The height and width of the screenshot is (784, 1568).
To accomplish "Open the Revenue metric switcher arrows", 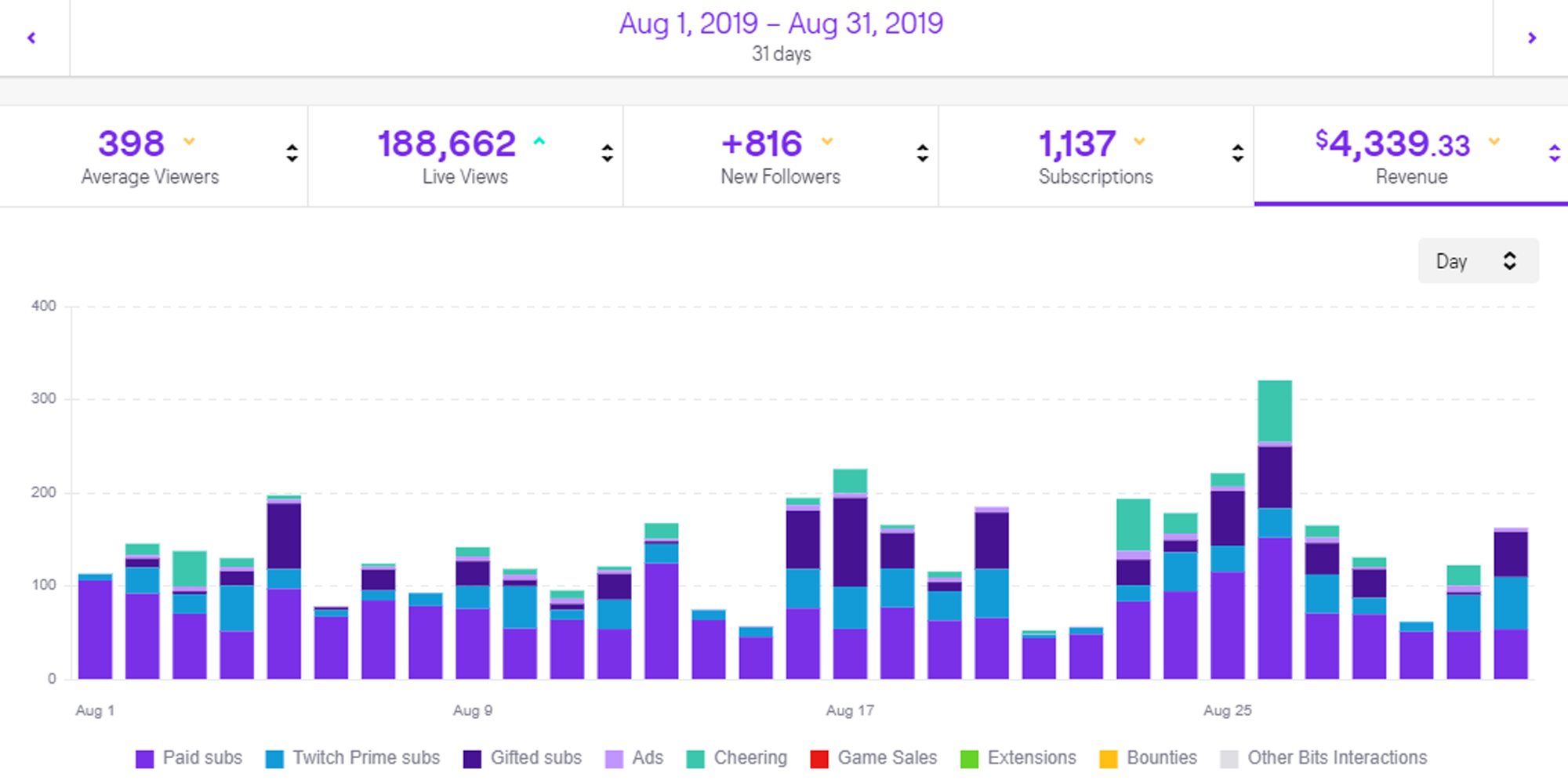I will 1554,153.
